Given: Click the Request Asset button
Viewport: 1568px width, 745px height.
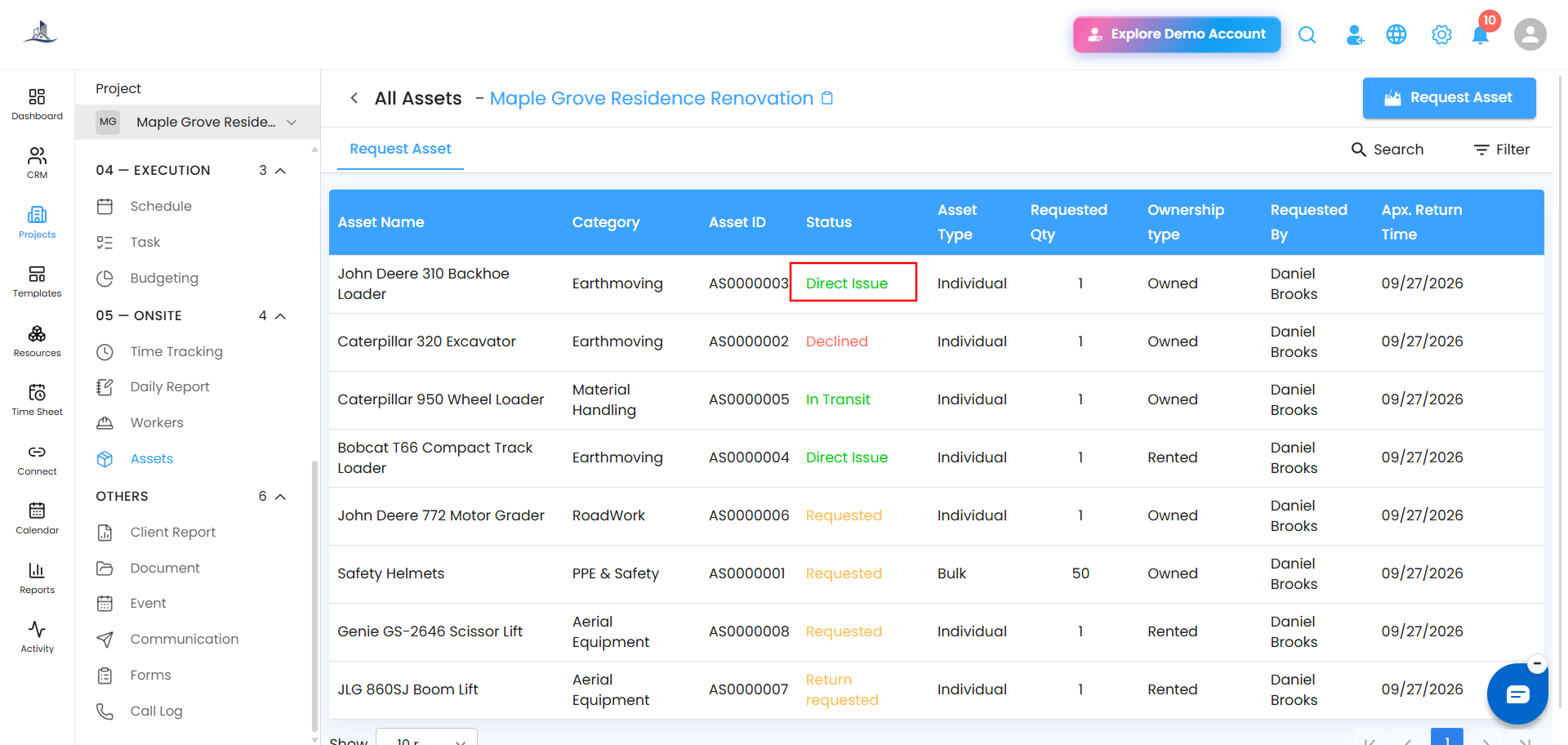Looking at the screenshot, I should [x=1449, y=98].
